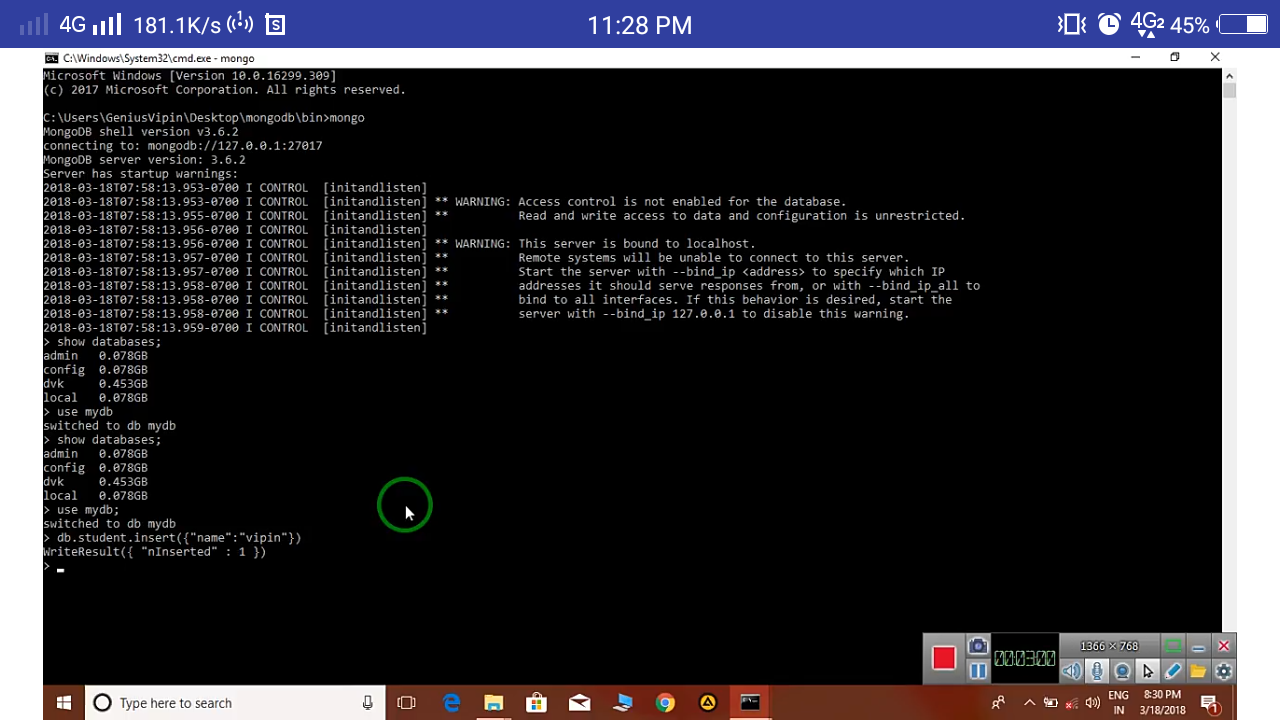Open the volume control in the tray
The image size is (1280, 720).
point(1093,703)
